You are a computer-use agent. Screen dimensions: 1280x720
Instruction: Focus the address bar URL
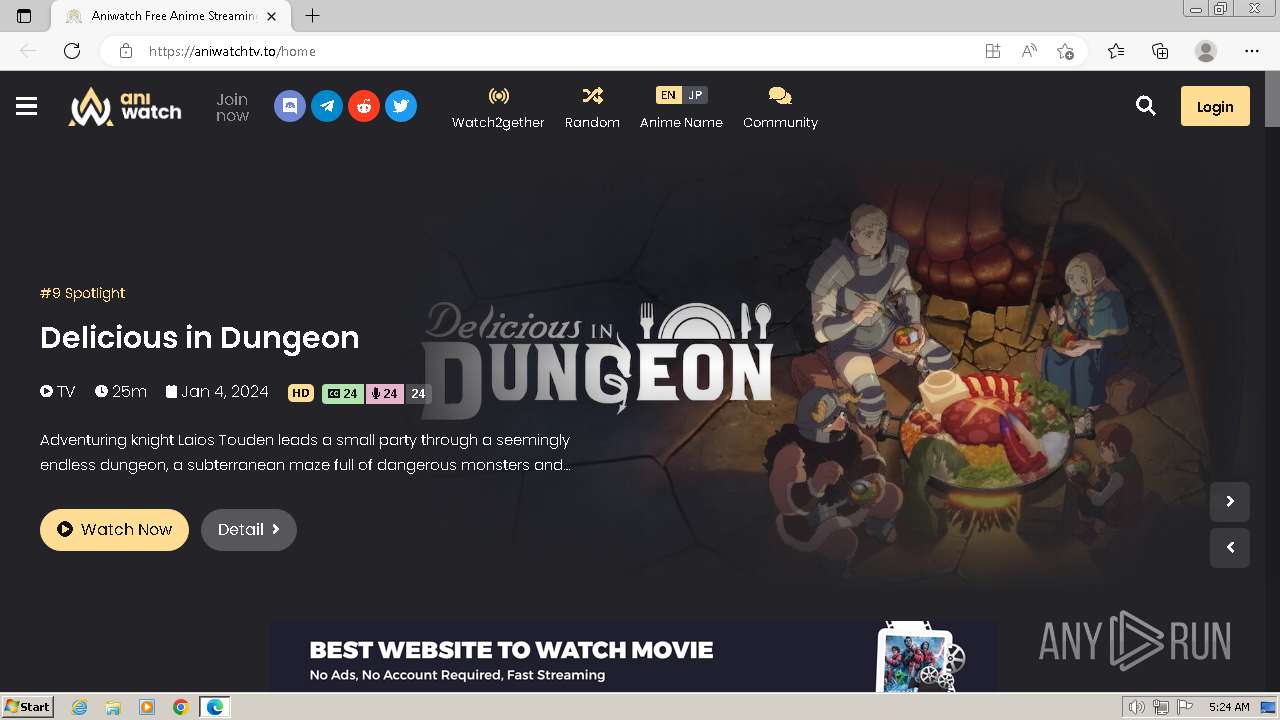(x=232, y=51)
